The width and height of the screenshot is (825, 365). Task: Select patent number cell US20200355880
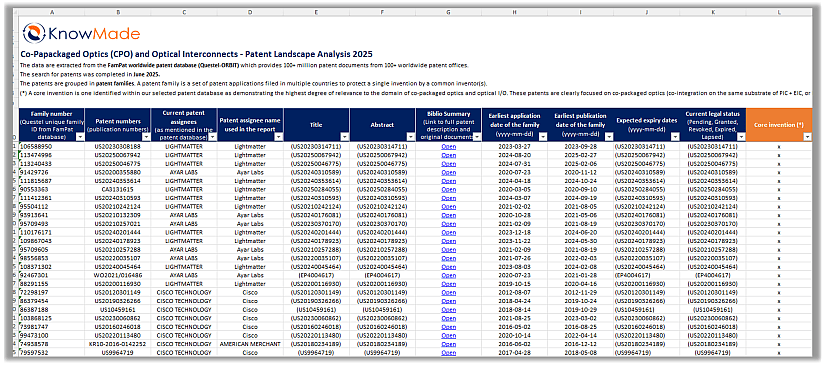point(117,172)
